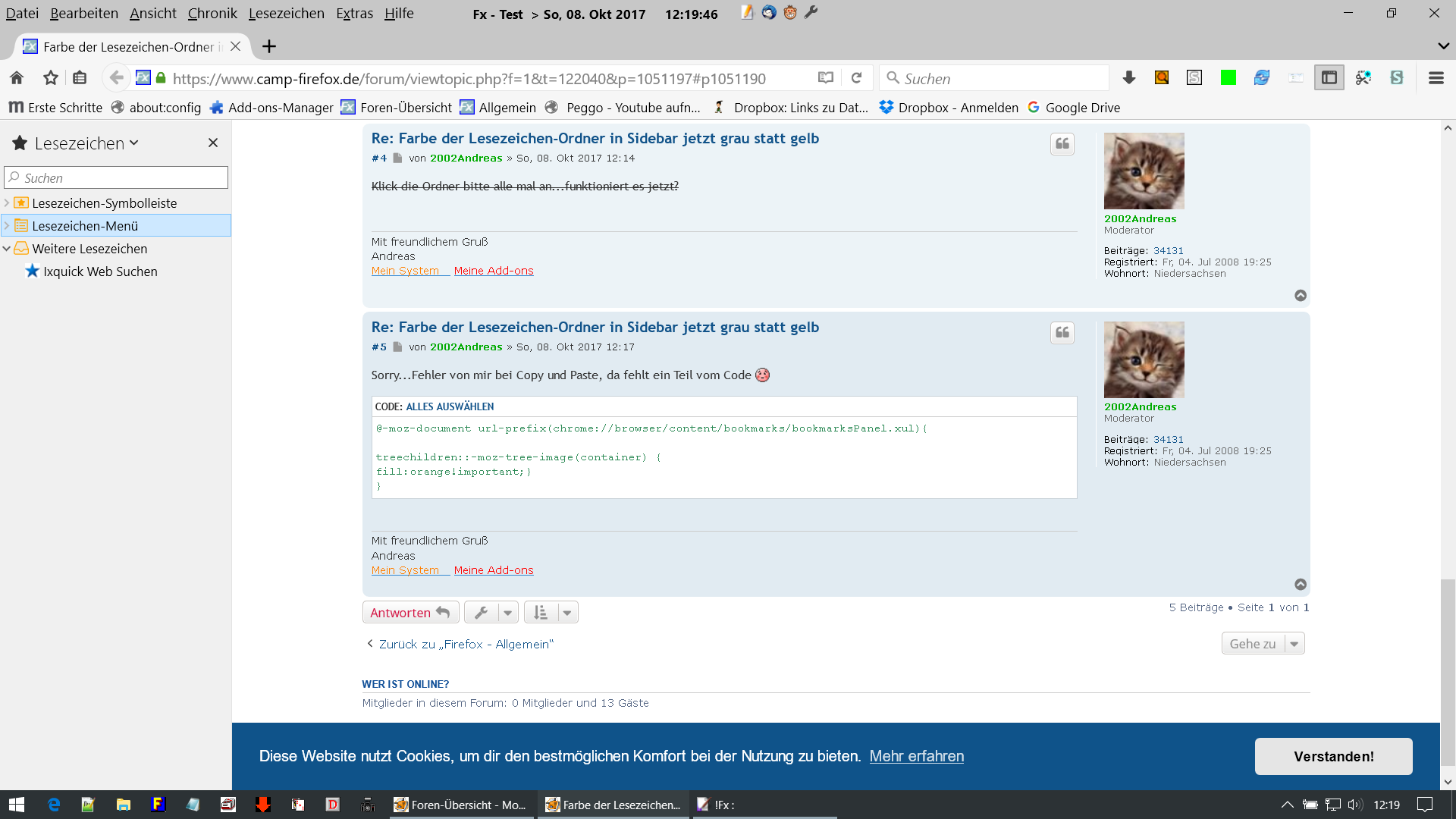The width and height of the screenshot is (1456, 819).
Task: Click the home button
Action: click(x=17, y=78)
